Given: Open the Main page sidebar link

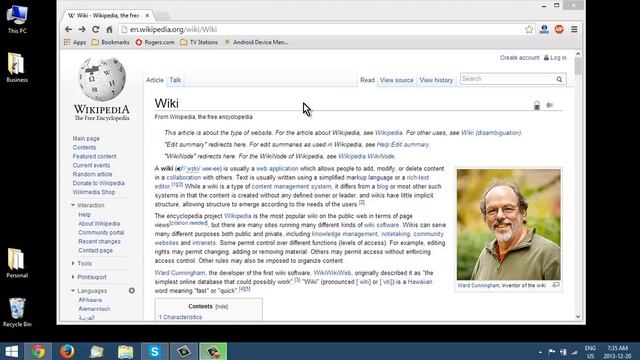Looking at the screenshot, I should [86, 138].
